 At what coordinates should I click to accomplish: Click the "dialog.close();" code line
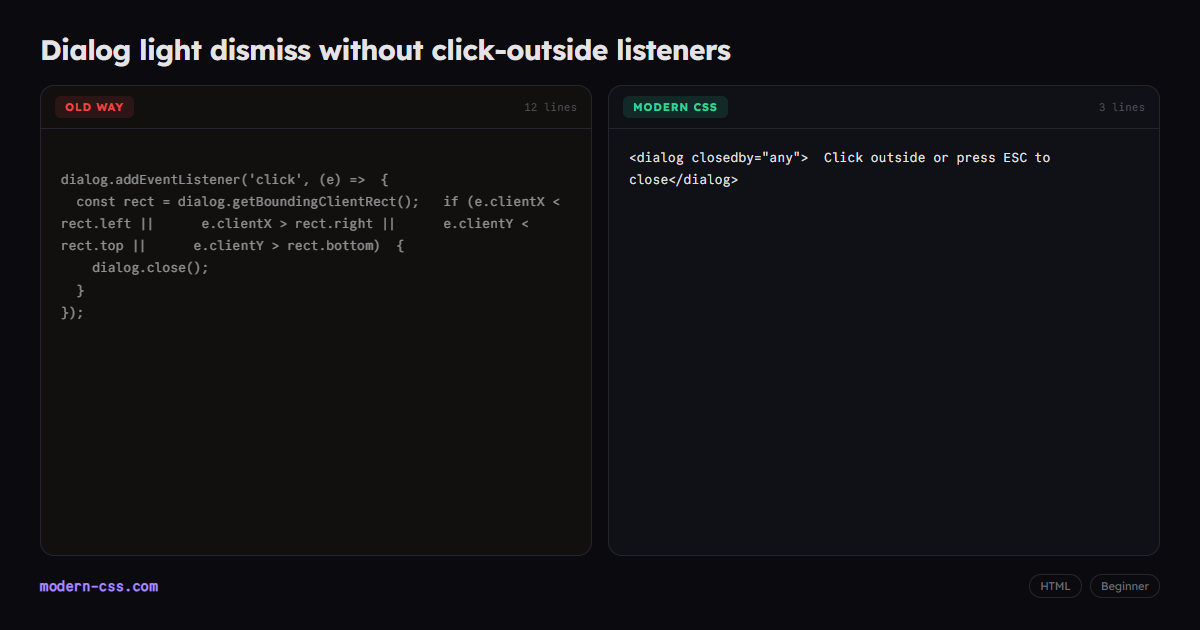point(150,268)
